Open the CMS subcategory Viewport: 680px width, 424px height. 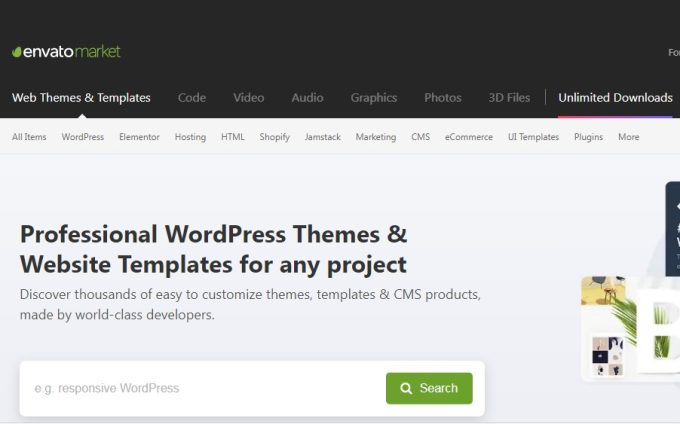[421, 137]
